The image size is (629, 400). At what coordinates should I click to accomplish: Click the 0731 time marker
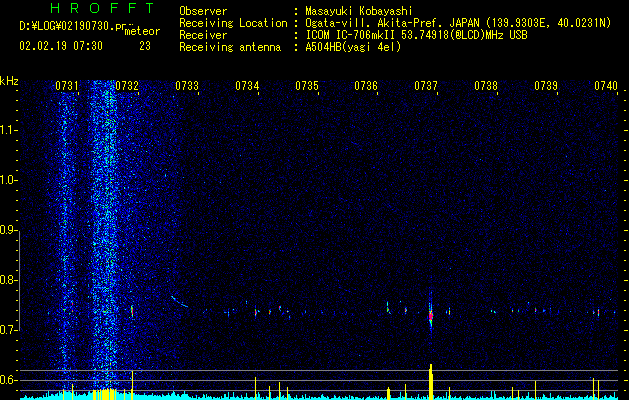click(67, 86)
